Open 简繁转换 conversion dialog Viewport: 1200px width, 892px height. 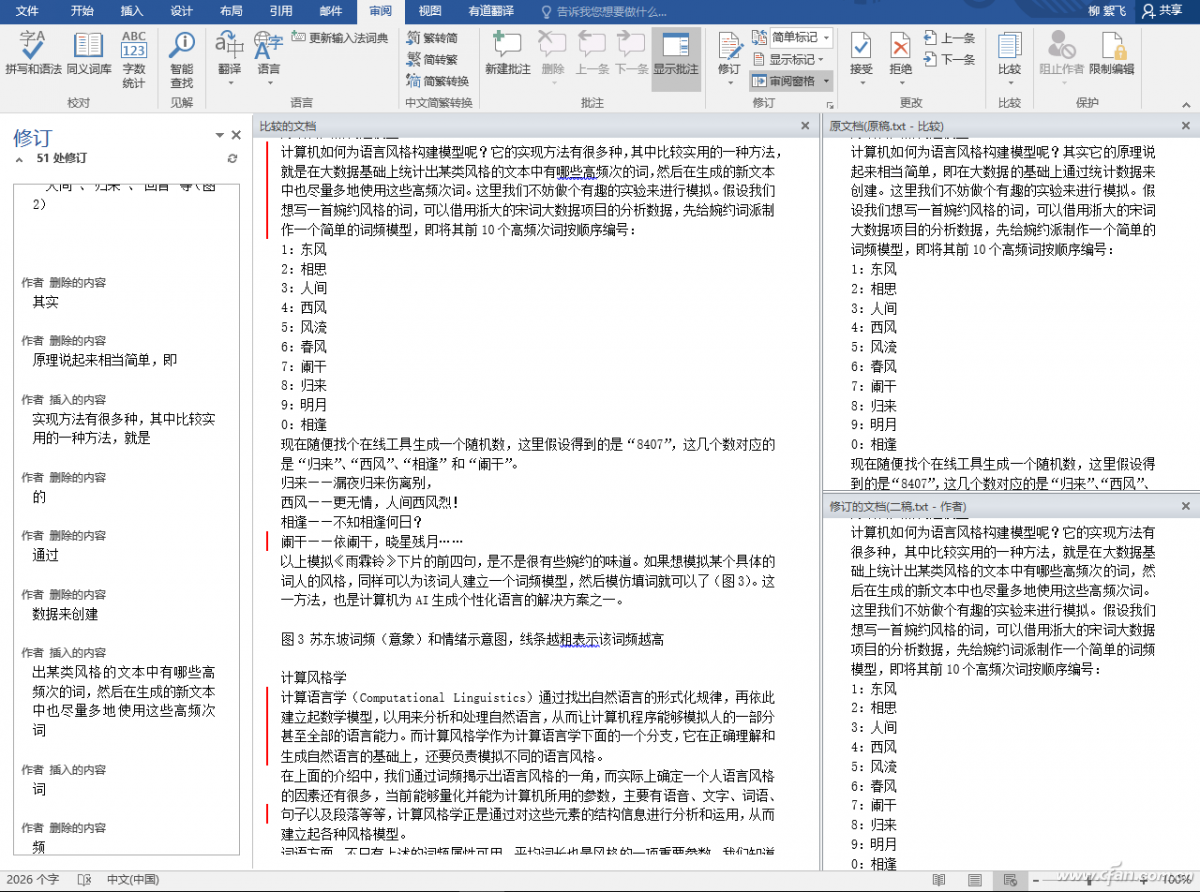437,81
